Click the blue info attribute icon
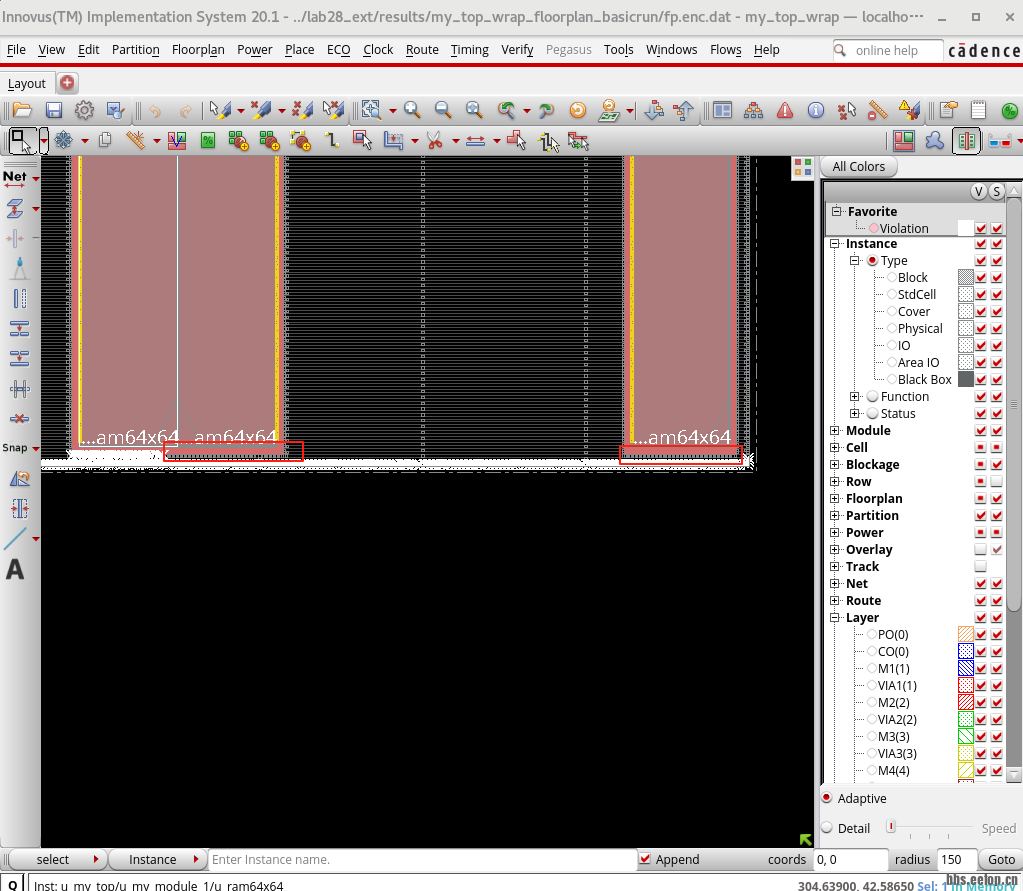The width and height of the screenshot is (1023, 891). (816, 110)
